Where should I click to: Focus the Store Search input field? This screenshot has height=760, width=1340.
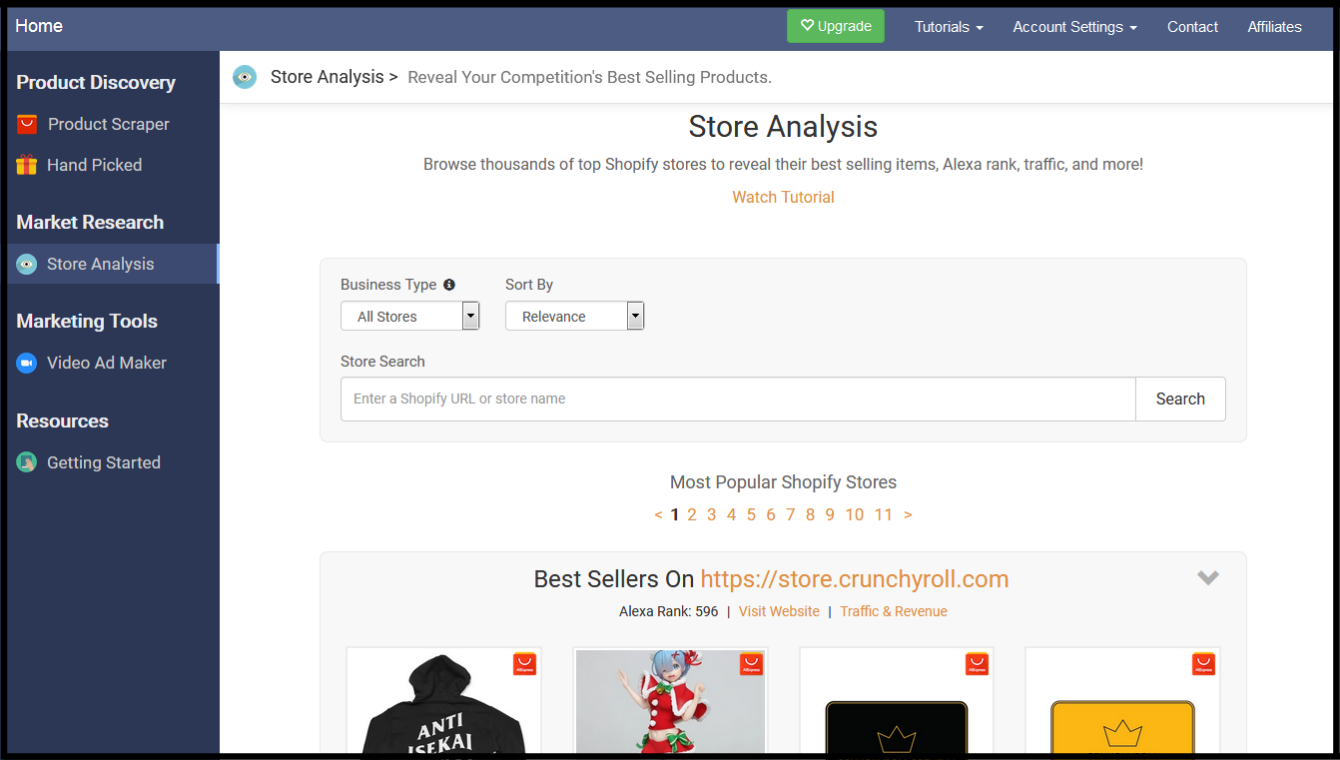(738, 399)
